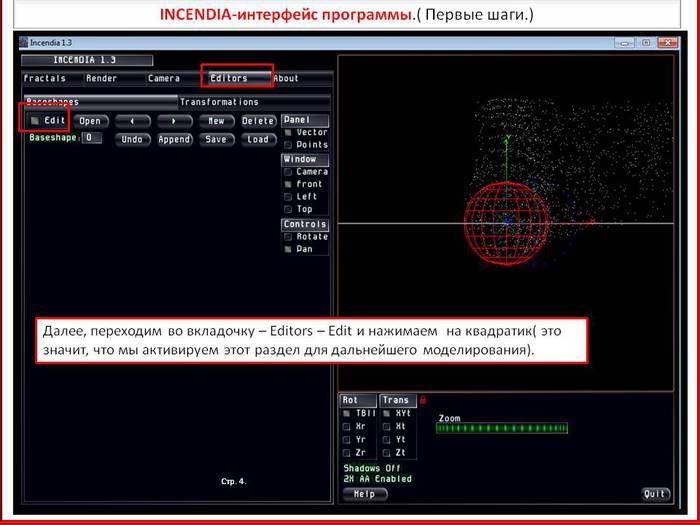Toggle the 2X AA Enabled setting

coord(378,479)
